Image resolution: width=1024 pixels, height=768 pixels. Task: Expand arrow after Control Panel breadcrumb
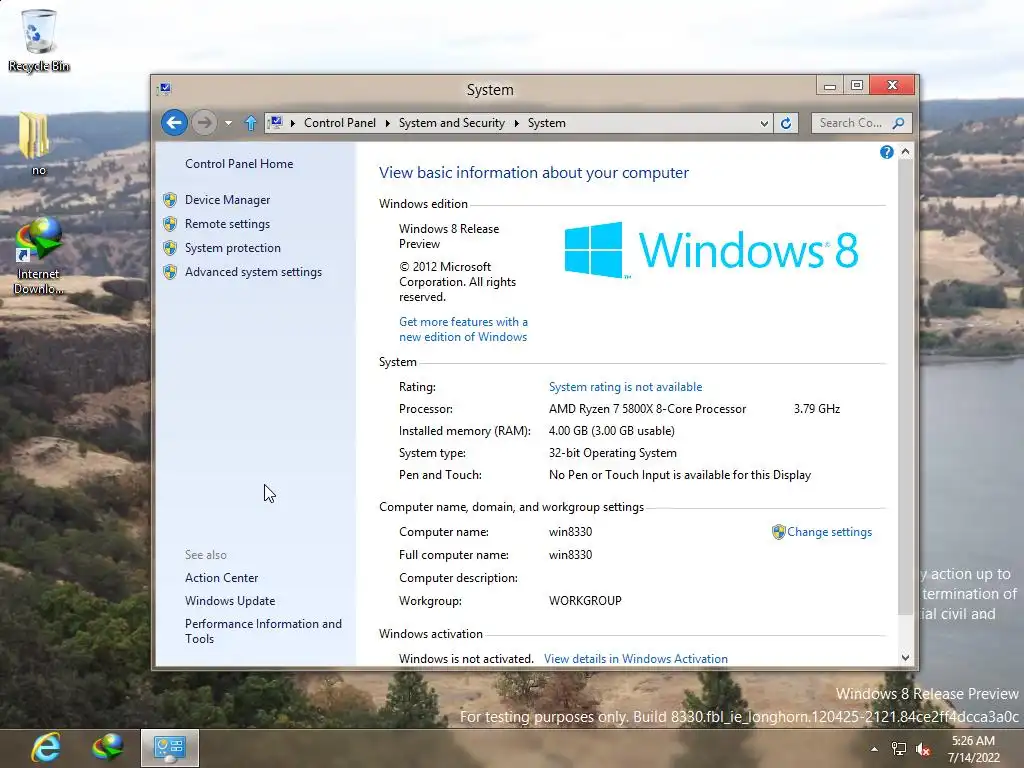[x=387, y=123]
